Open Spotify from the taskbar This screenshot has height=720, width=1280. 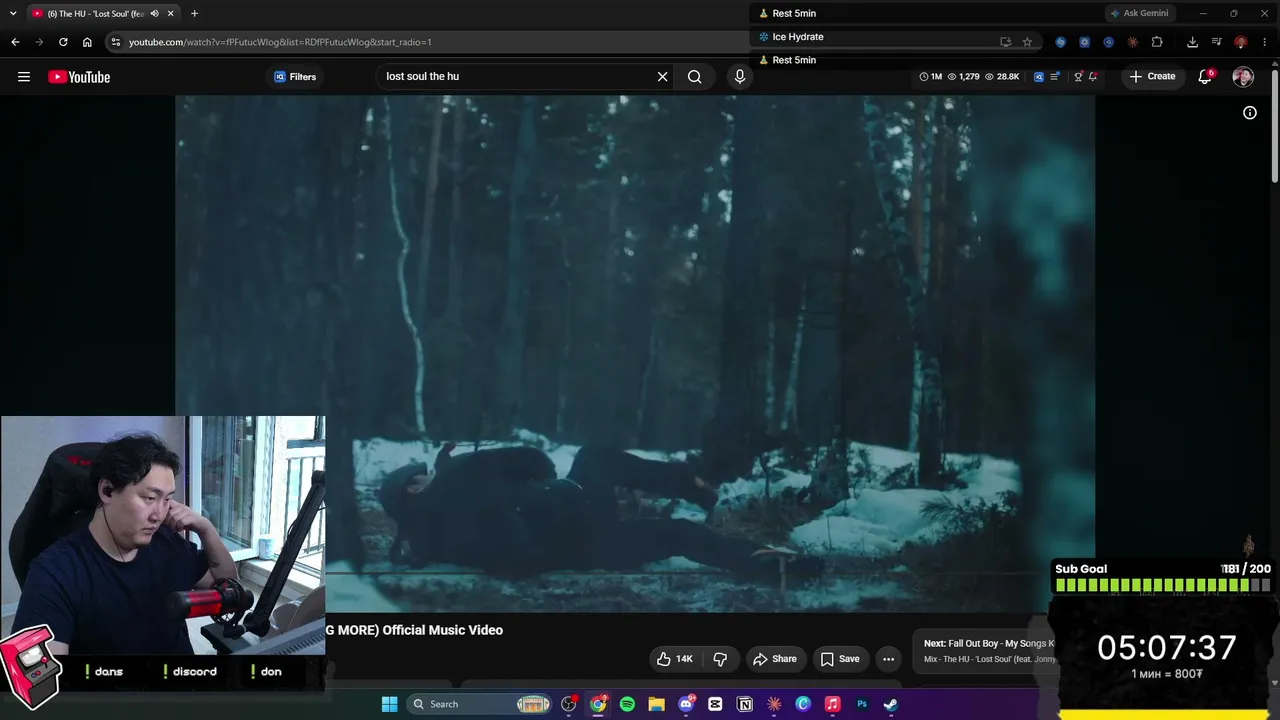(x=627, y=704)
